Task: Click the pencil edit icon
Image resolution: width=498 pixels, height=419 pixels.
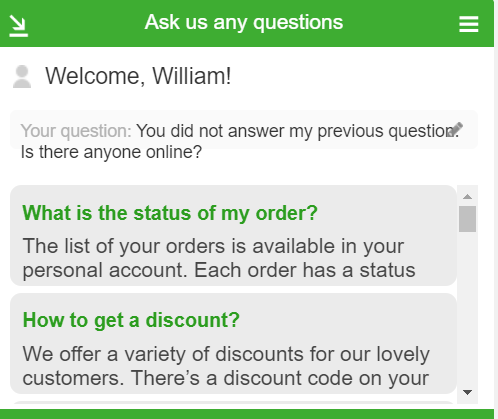Action: click(455, 130)
